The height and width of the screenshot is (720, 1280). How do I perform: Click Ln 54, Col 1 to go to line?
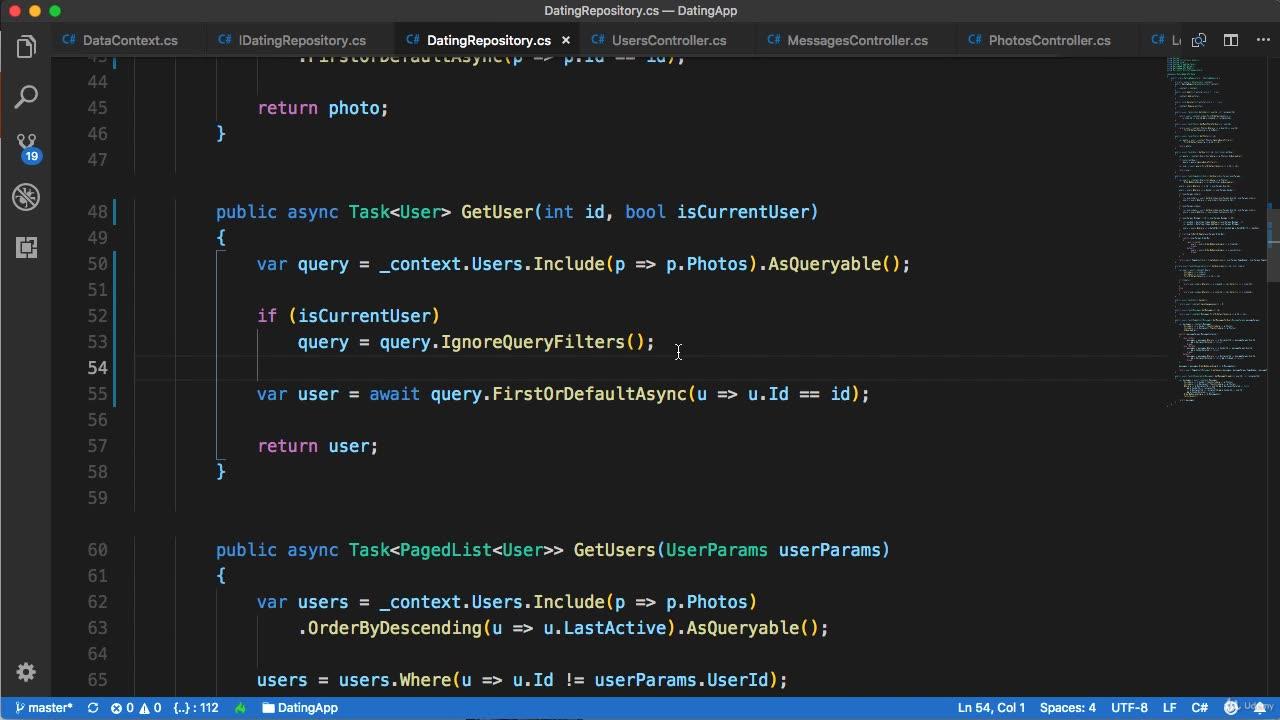[991, 708]
